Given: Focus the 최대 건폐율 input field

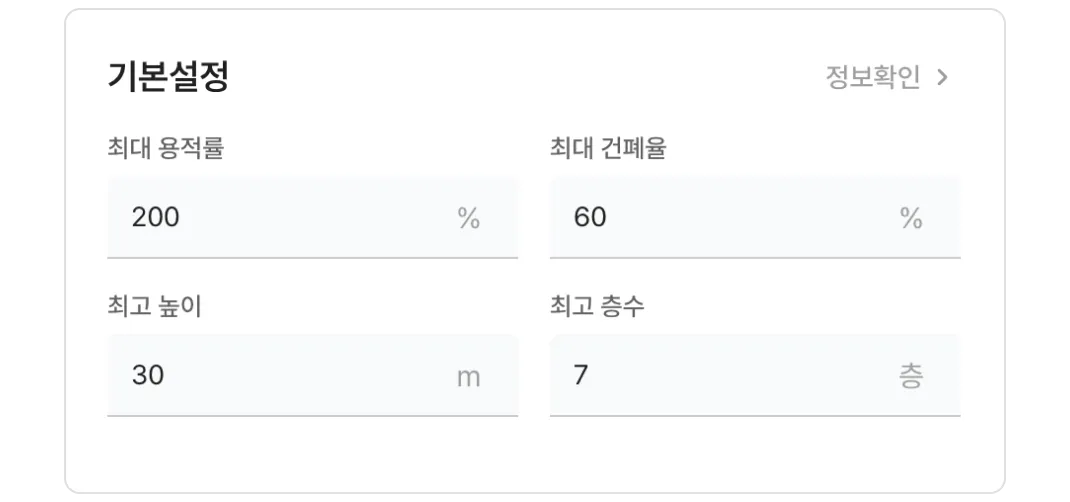Looking at the screenshot, I should pyautogui.click(x=755, y=218).
